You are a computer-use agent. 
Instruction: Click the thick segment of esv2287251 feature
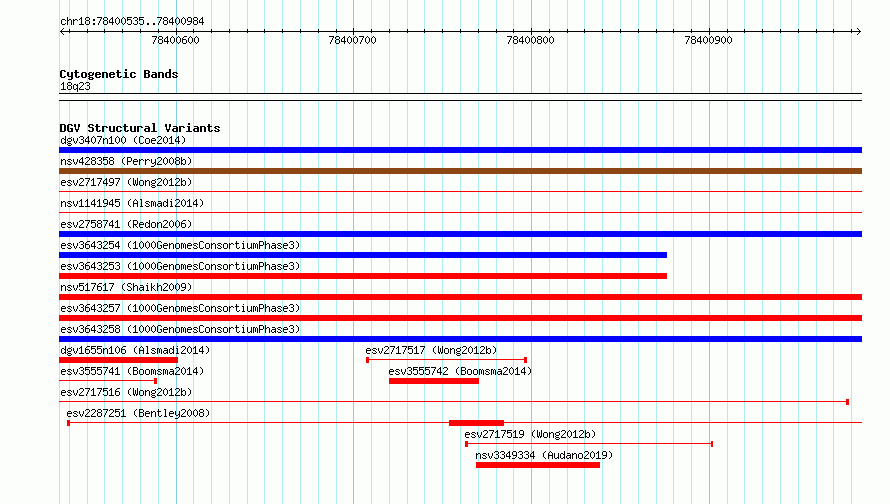click(476, 423)
